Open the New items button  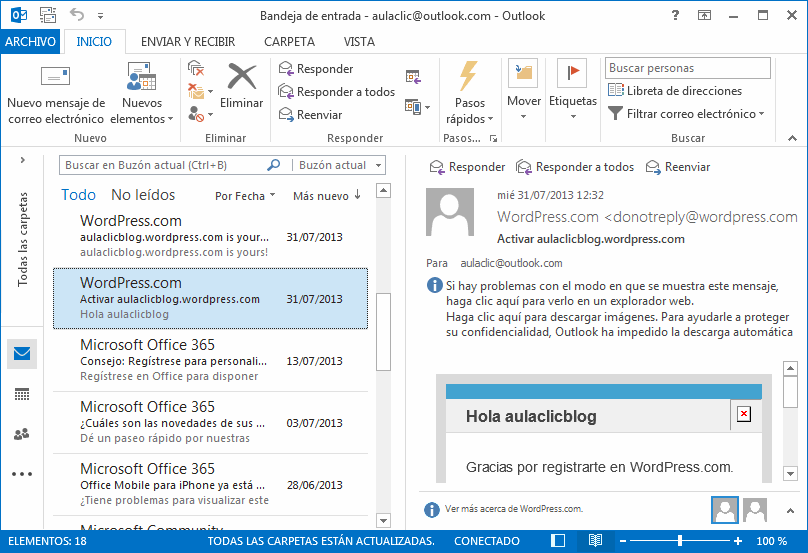pyautogui.click(x=142, y=93)
